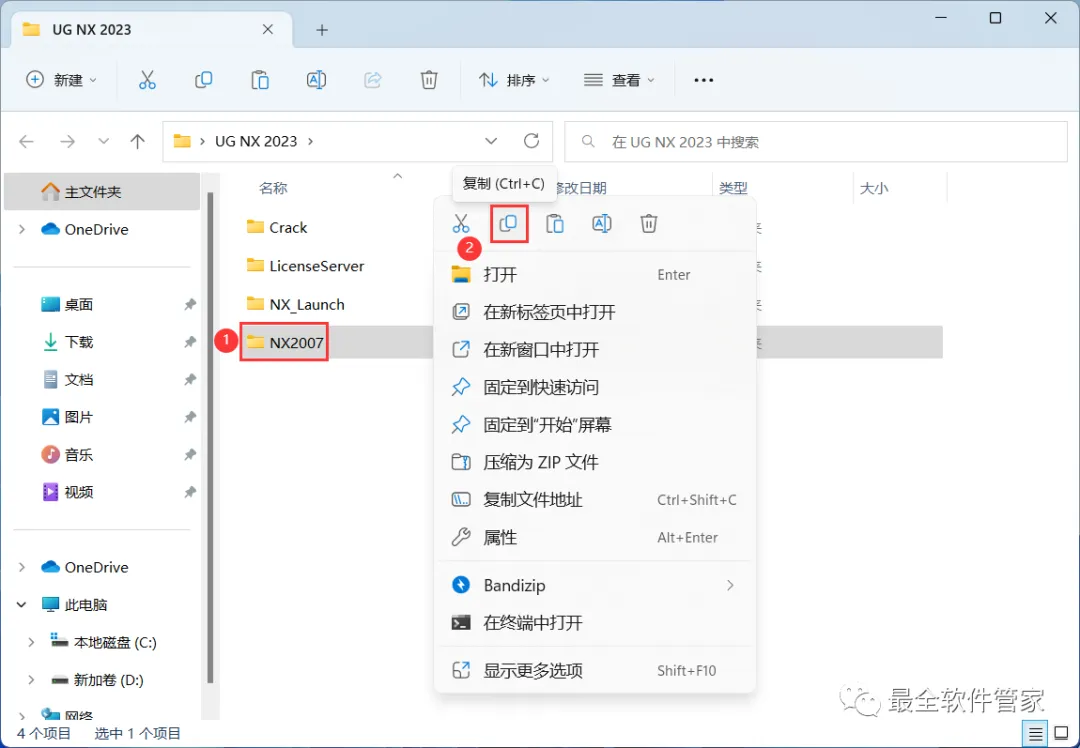Open the three-dot See more menu
The image size is (1080, 748).
(703, 80)
